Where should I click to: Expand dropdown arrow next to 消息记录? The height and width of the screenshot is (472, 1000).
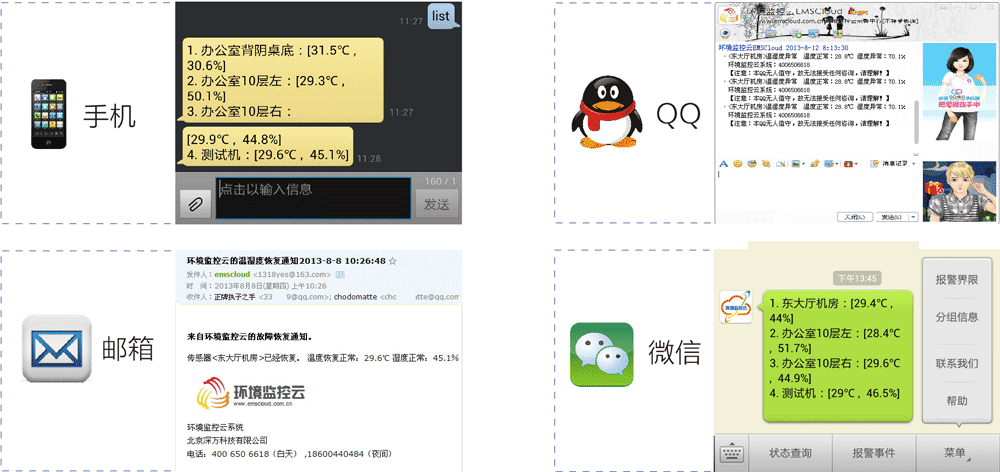click(914, 164)
